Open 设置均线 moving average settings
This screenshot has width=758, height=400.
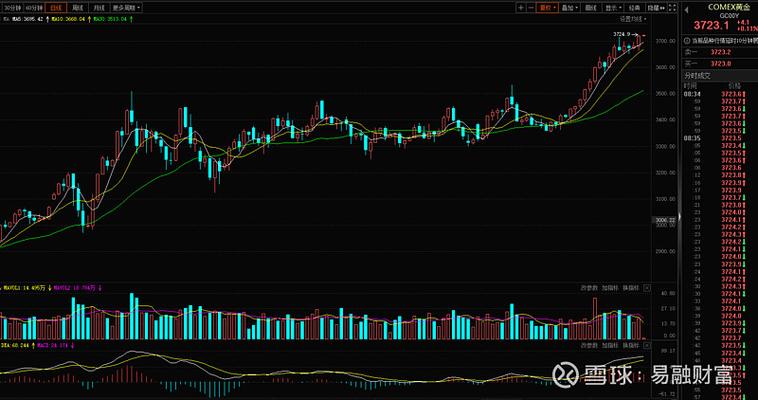coord(631,18)
